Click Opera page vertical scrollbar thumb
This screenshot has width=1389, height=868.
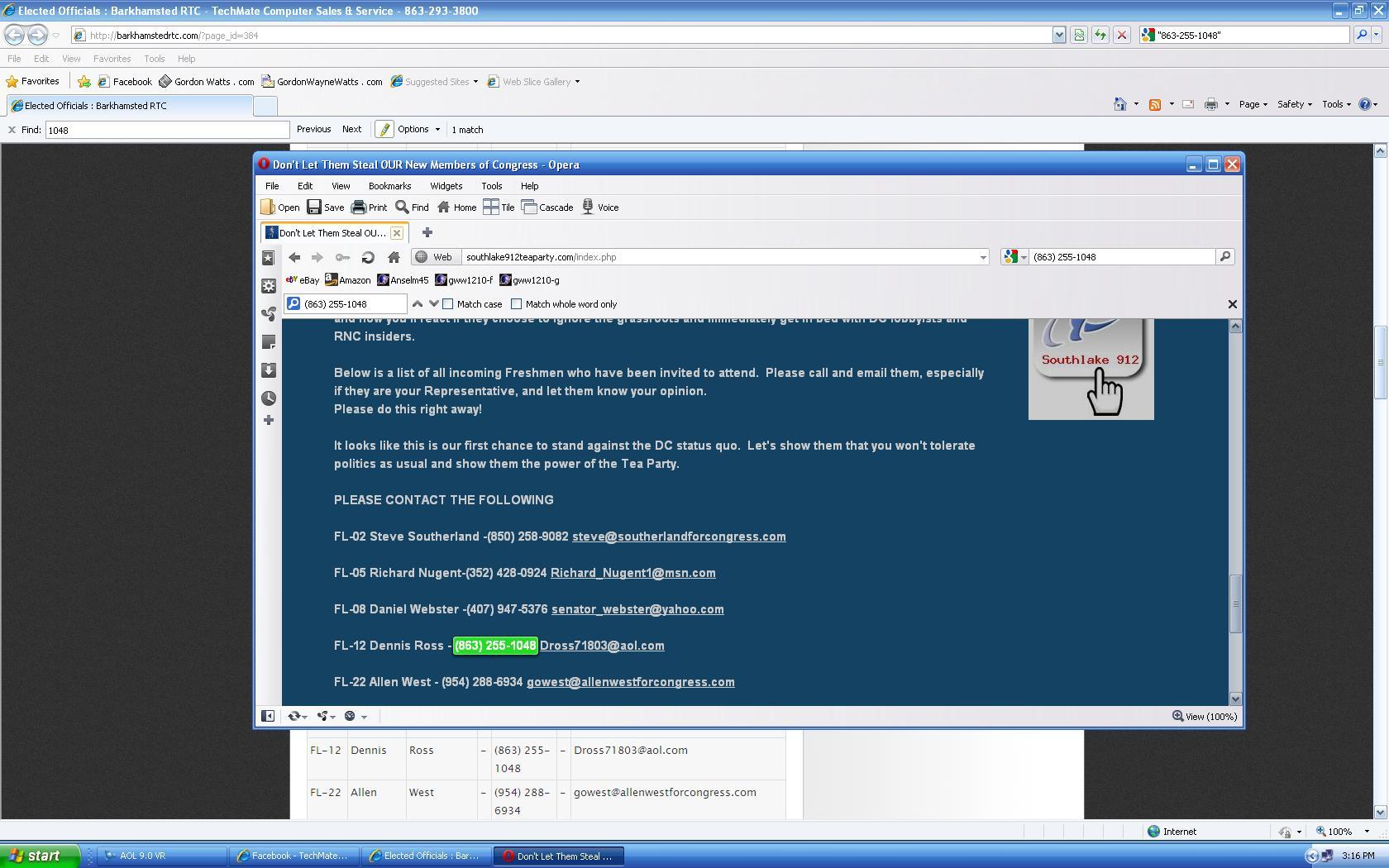[x=1235, y=604]
